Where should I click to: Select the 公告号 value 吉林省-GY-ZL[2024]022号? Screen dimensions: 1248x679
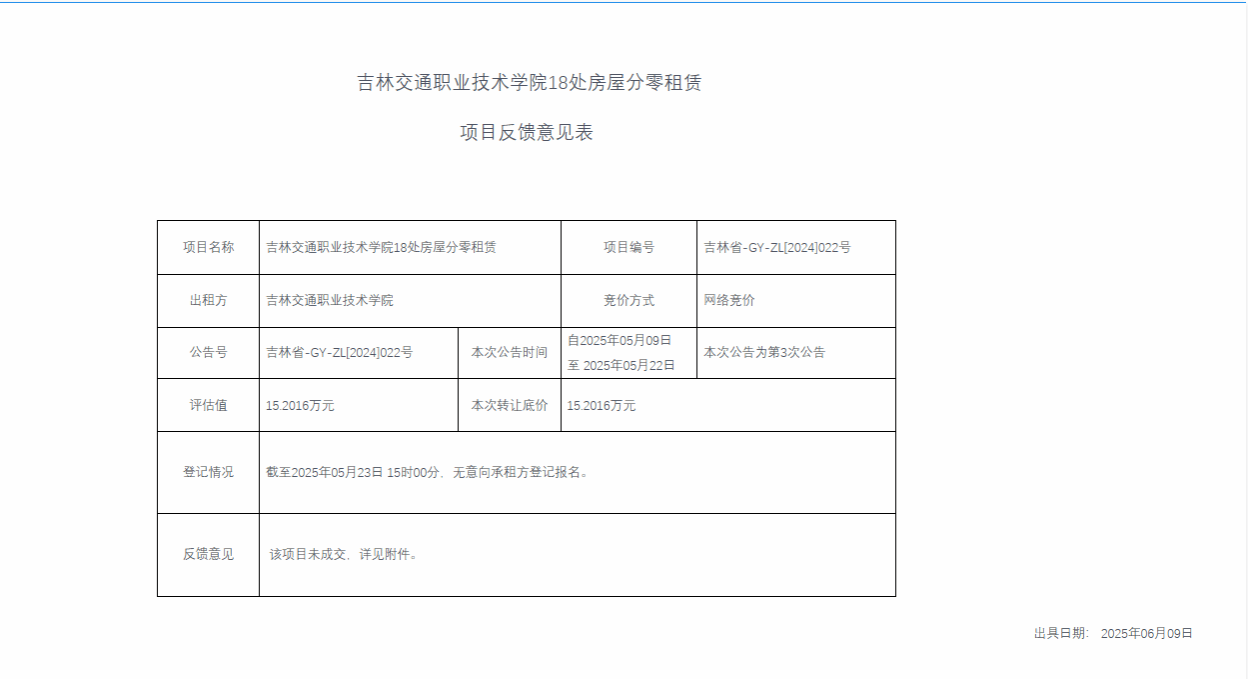pyautogui.click(x=339, y=352)
